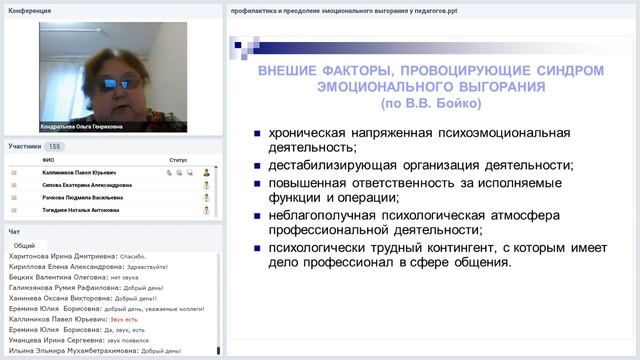
Task: Click chat message from Уманцева Ирина Сергеевна
Action: point(79,340)
